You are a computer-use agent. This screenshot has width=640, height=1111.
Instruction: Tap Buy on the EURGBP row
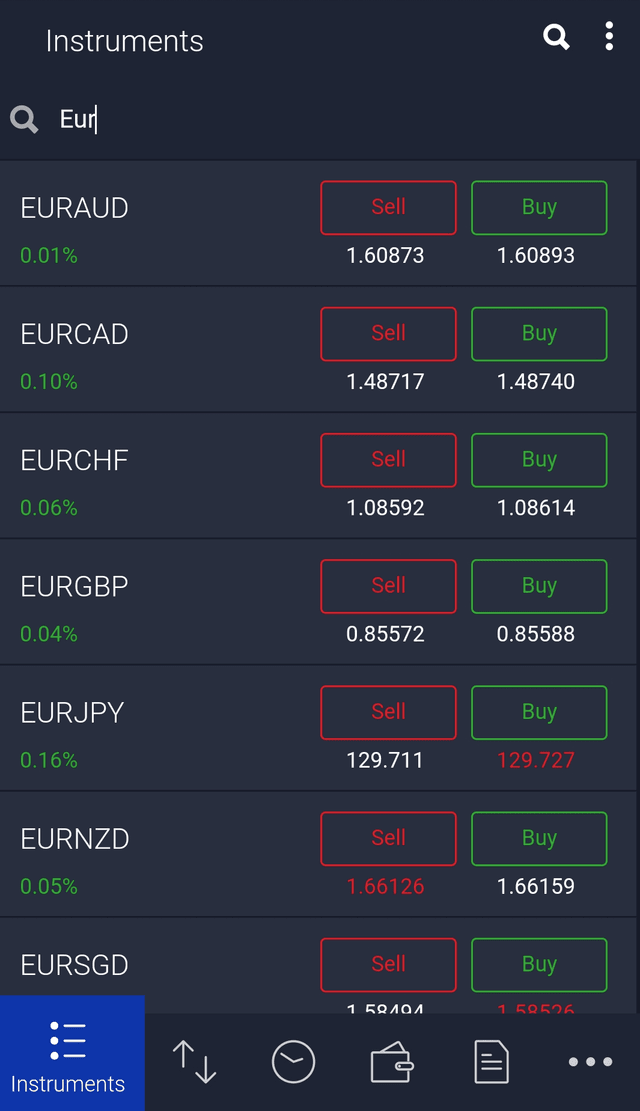539,586
